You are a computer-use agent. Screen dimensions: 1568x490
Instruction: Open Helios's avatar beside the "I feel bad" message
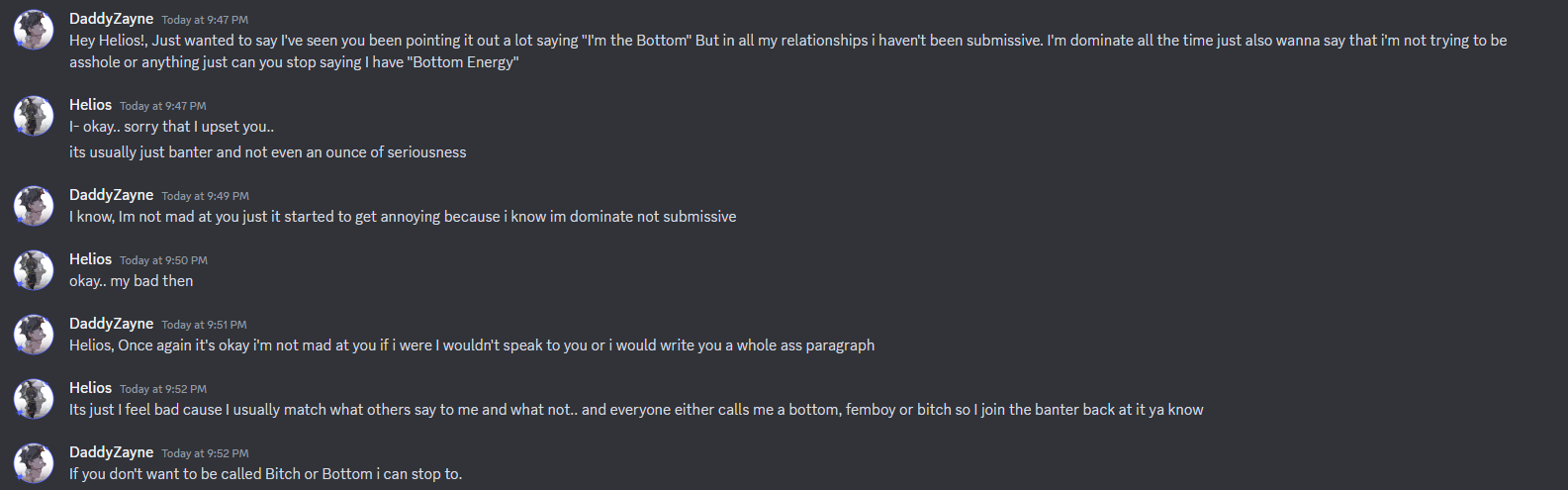click(x=33, y=399)
